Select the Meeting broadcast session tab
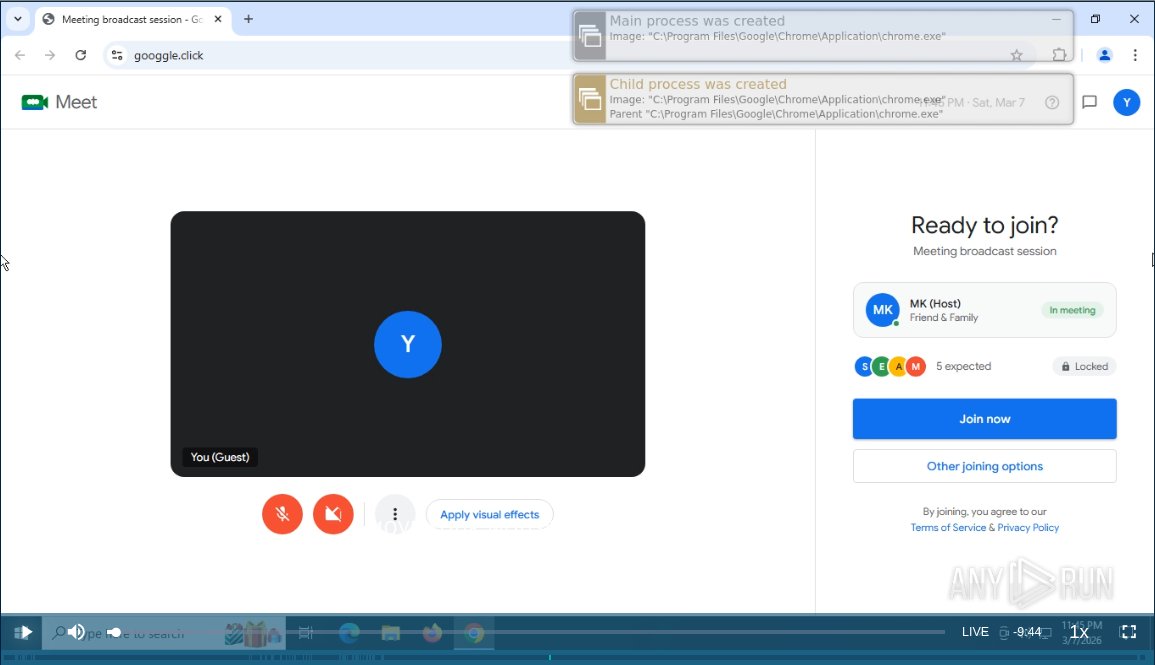1155x665 pixels. click(x=133, y=20)
